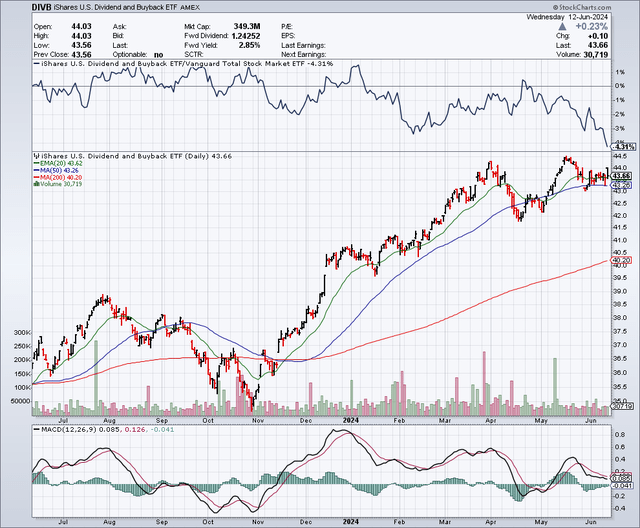640x528 pixels.
Task: Click the -0.4 MACD axis label
Action: (x=619, y=508)
